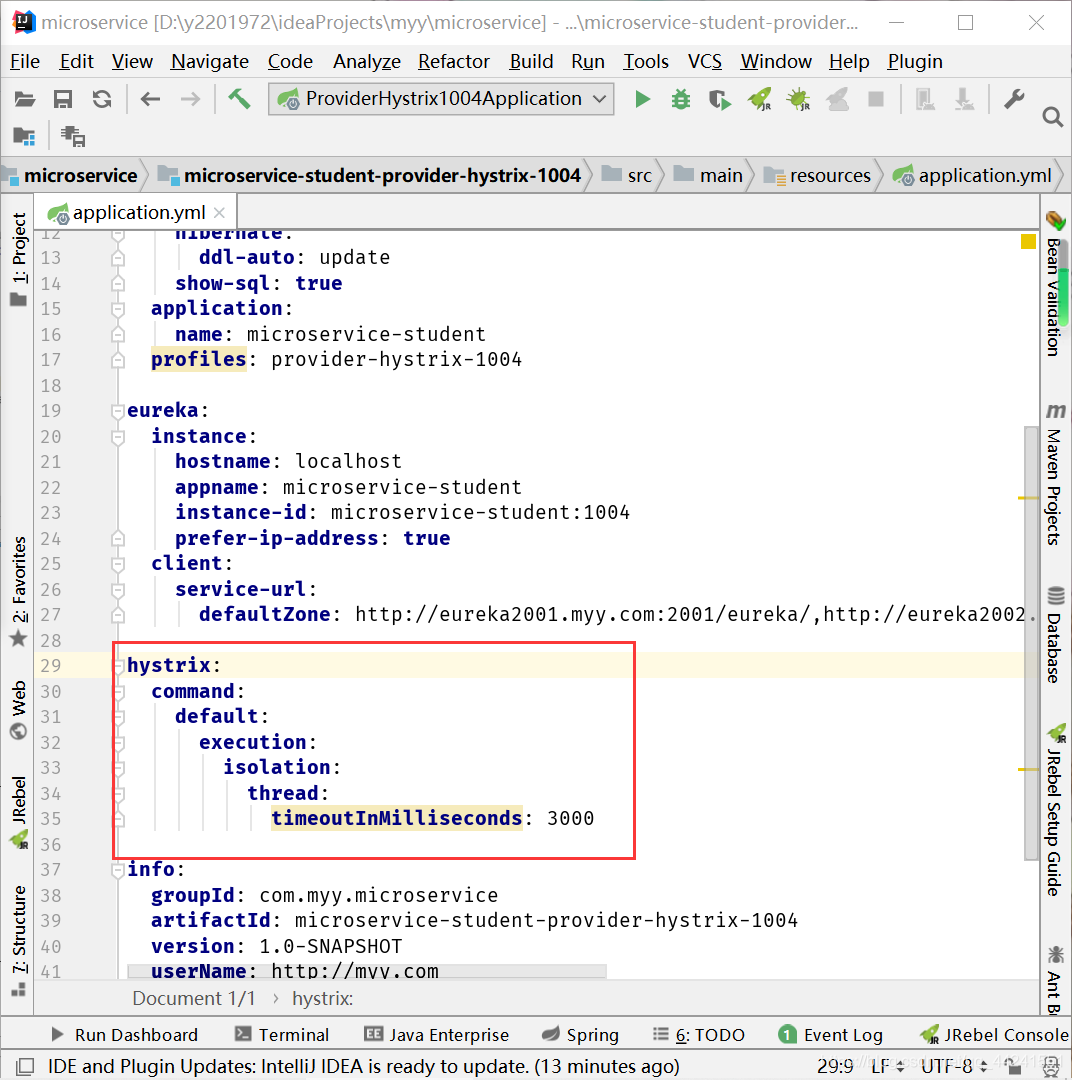Open the Structure tool window

tap(19, 940)
